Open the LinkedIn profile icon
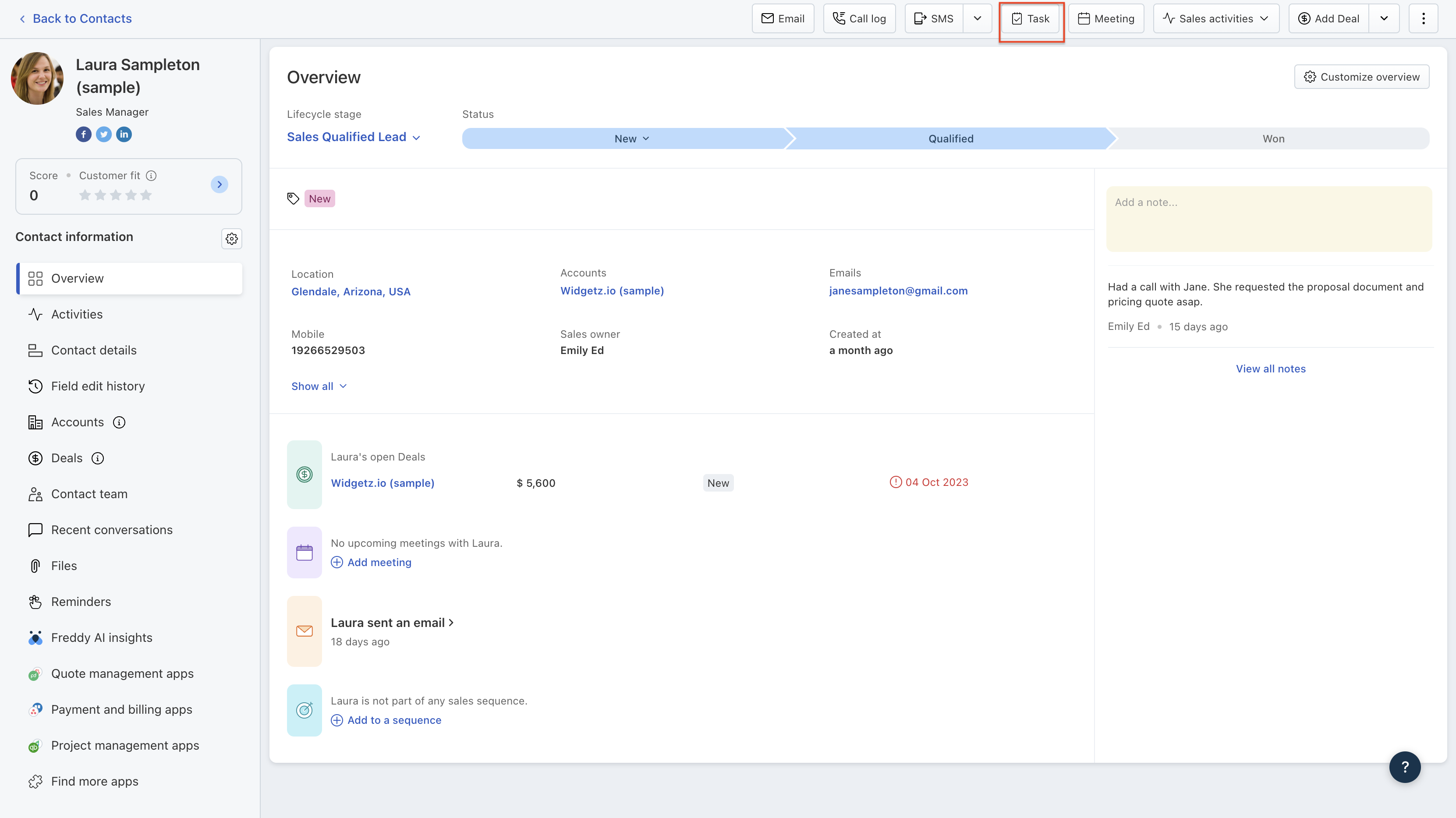 (x=124, y=135)
